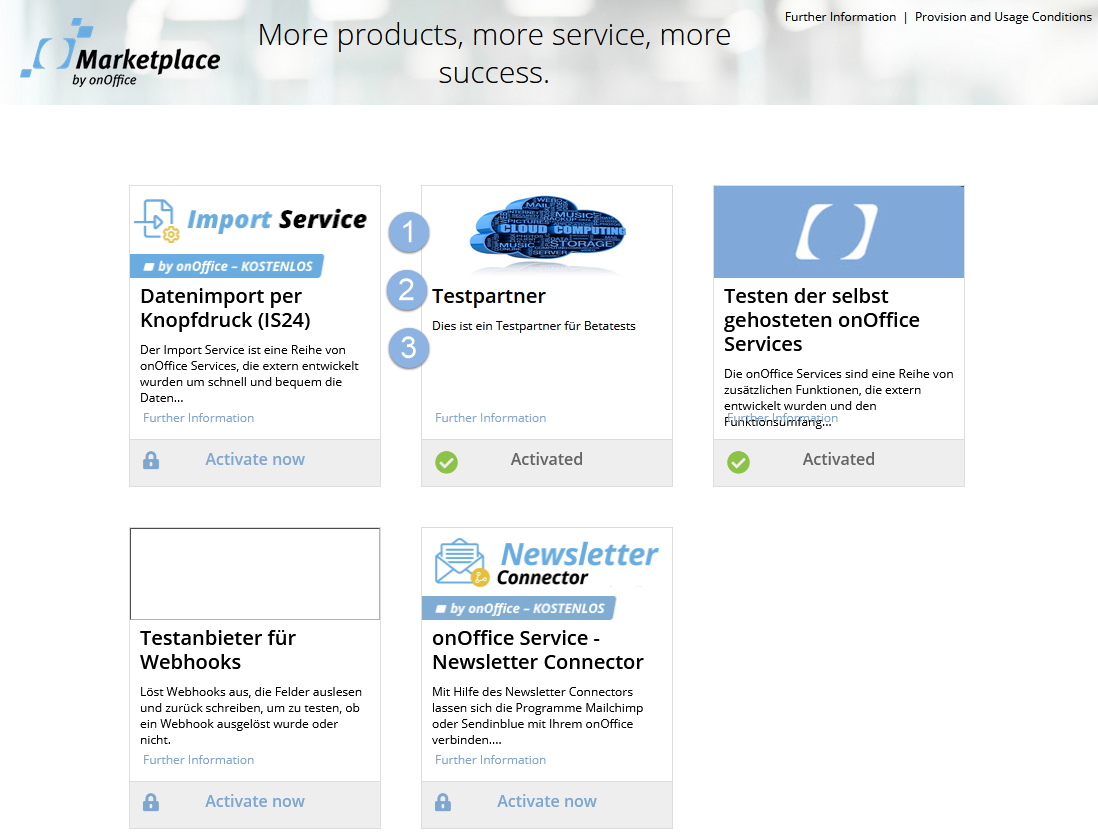Click the Cloud Computing image of Testpartner
The height and width of the screenshot is (840, 1098).
point(547,231)
